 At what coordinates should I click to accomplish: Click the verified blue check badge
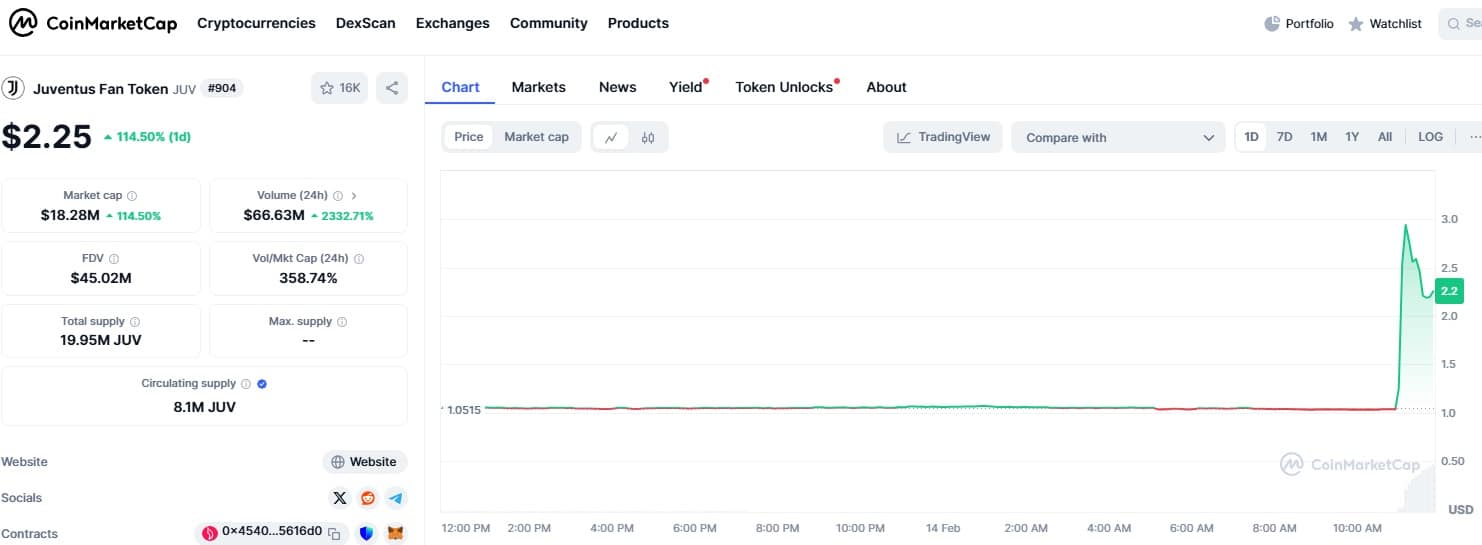(262, 384)
